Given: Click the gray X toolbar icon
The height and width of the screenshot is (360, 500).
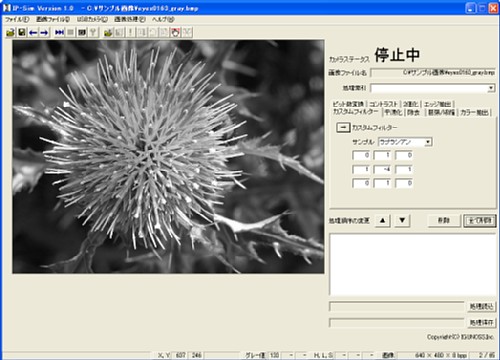Looking at the screenshot, I should pyautogui.click(x=187, y=32).
